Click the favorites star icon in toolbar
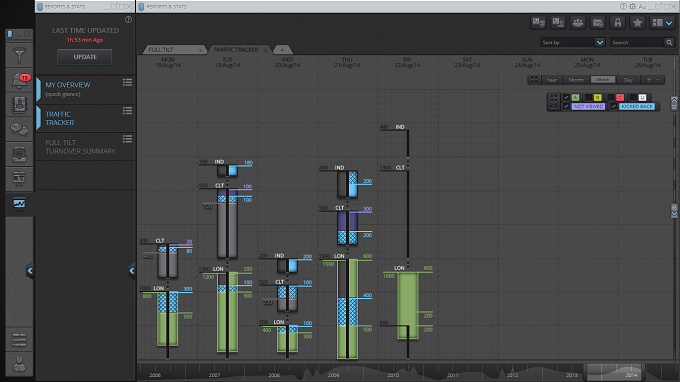This screenshot has height=382, width=680. click(638, 23)
